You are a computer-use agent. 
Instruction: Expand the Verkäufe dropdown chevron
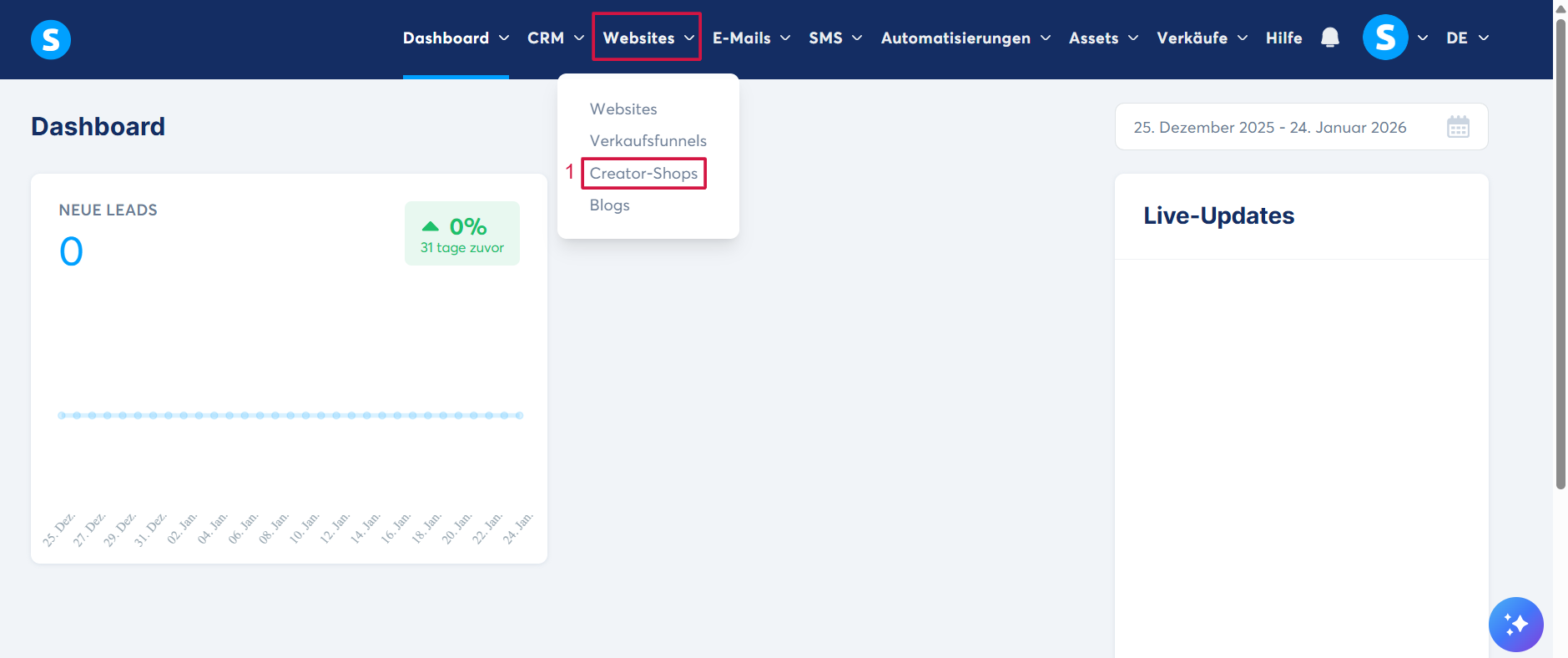[1243, 38]
